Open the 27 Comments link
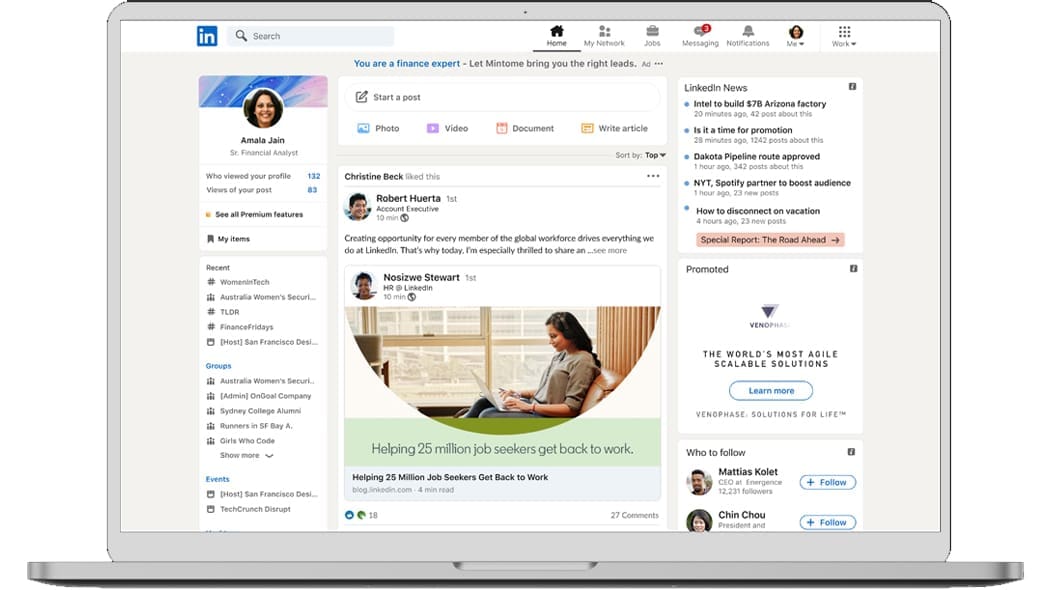The height and width of the screenshot is (590, 1050). pyautogui.click(x=634, y=515)
